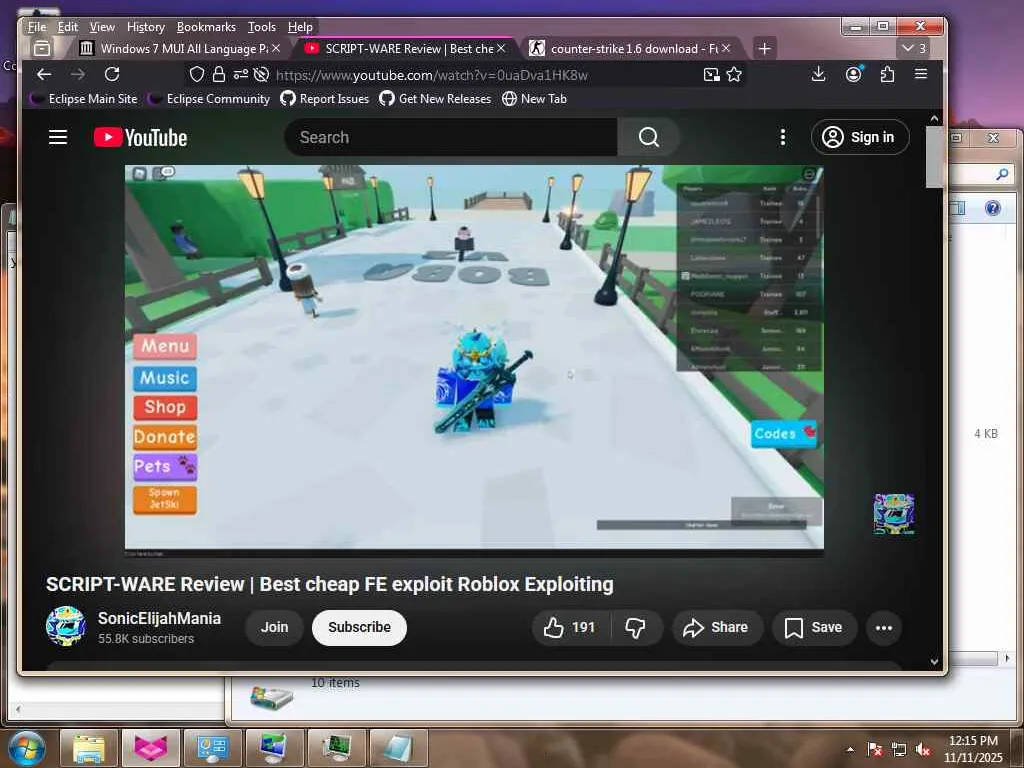Open the Windows Start button
1024x768 pixels.
pyautogui.click(x=26, y=747)
